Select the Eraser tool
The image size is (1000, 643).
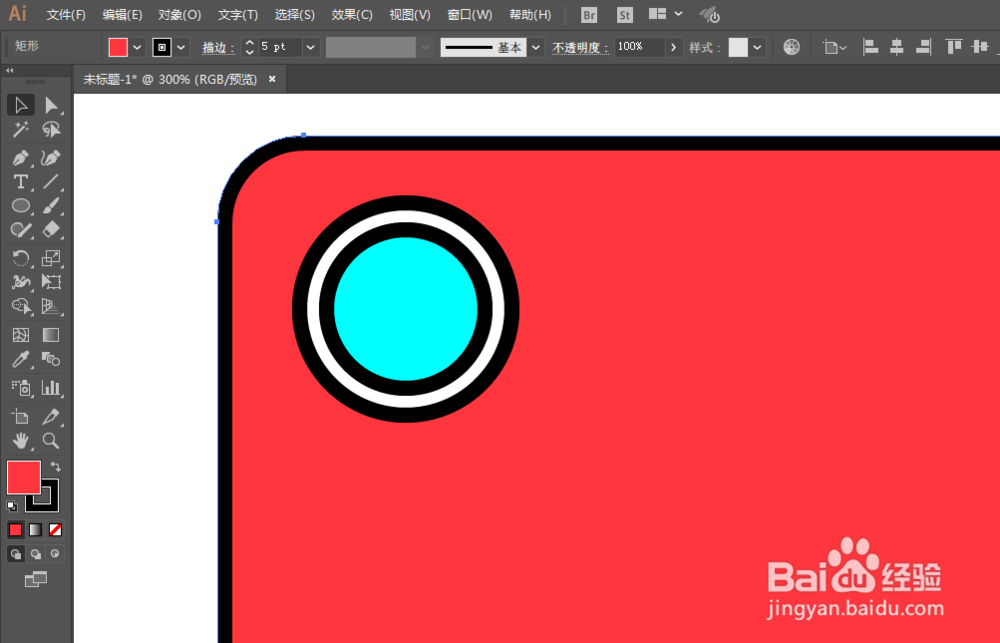[x=51, y=230]
